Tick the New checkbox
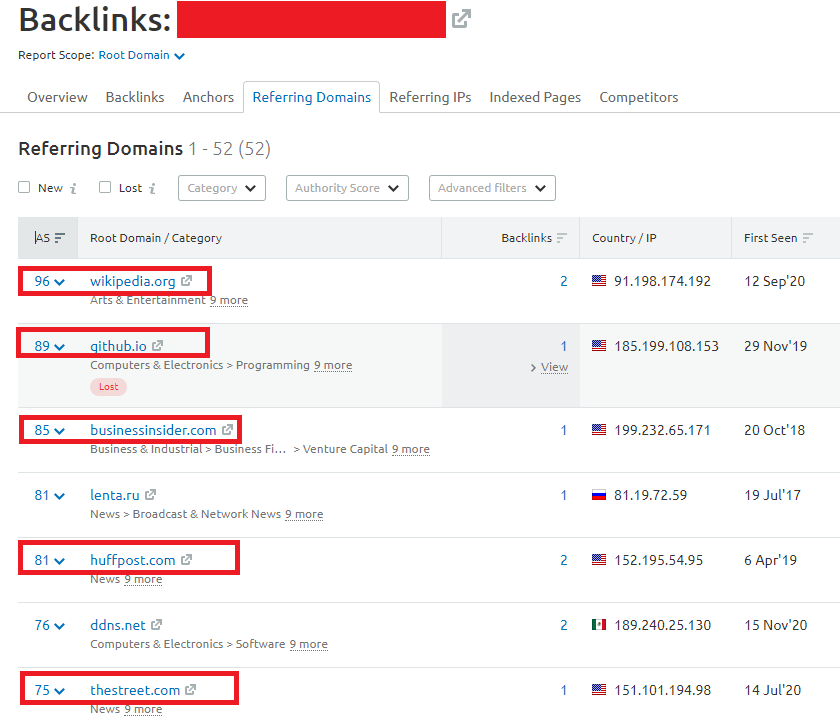The width and height of the screenshot is (840, 716). click(x=24, y=187)
